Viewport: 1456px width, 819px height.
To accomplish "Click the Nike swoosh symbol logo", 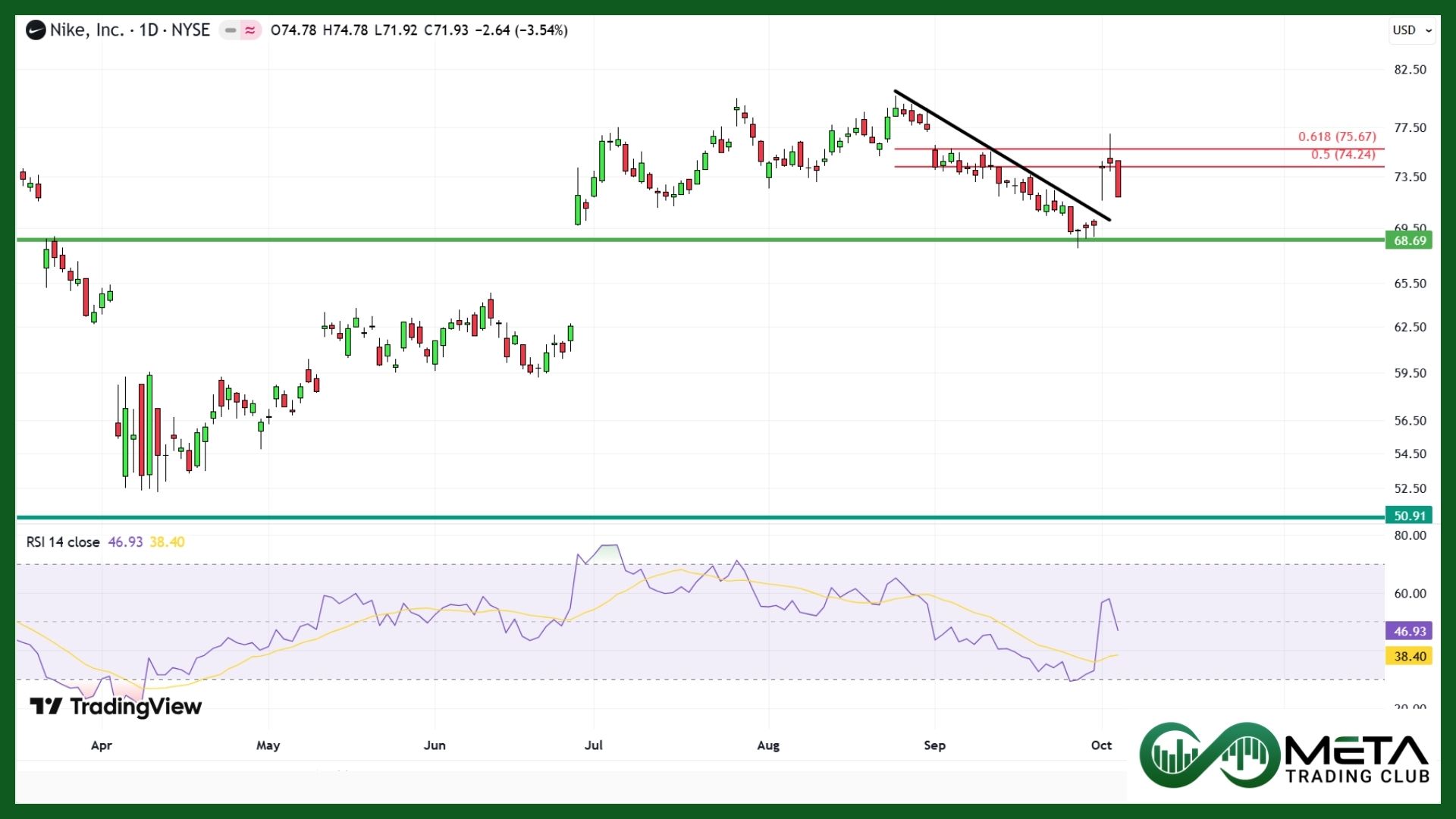I will 36,30.
